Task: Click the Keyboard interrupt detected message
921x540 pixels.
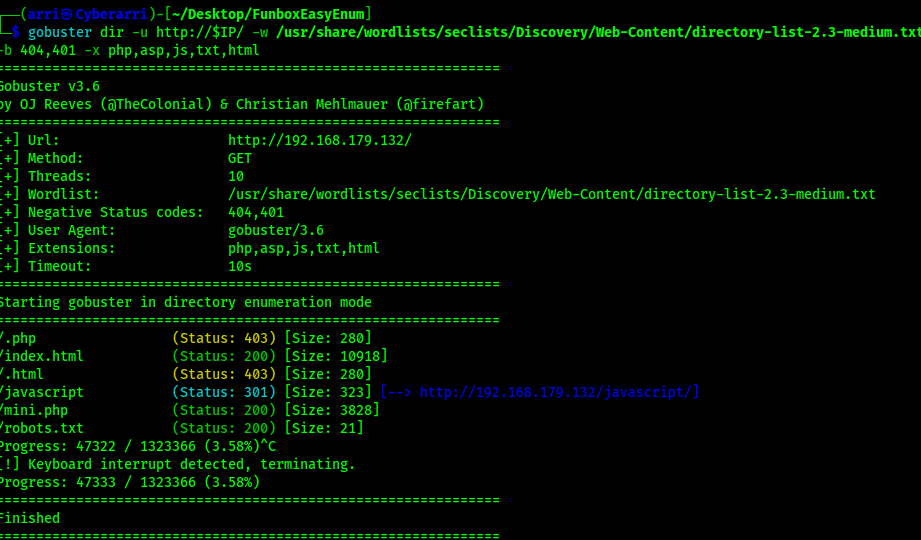Action: click(190, 464)
